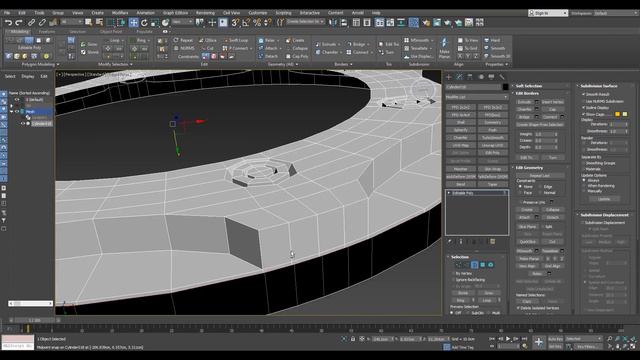Open the Modifier List dropdown
Viewport: 640px width, 360px height.
pyautogui.click(x=476, y=97)
